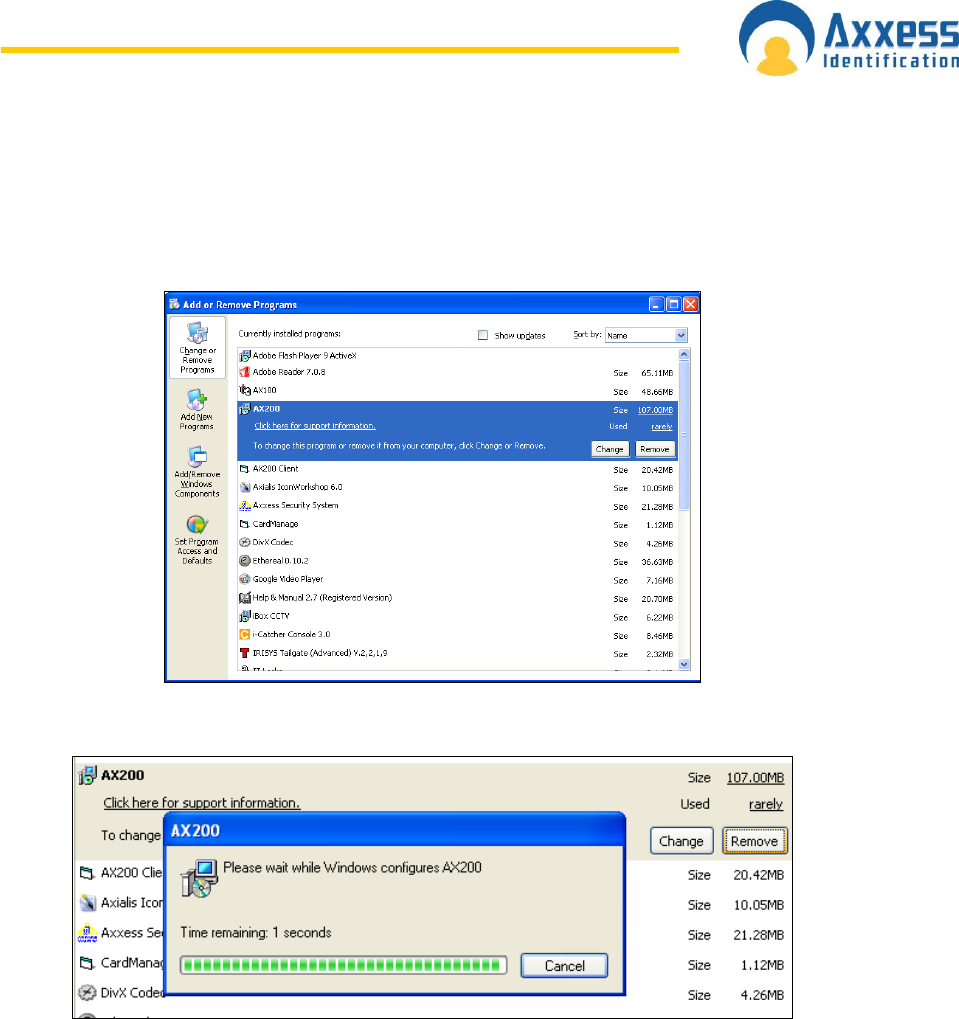Screen dimensions: 959x1019
Task: Click the i-Catcher Console 3.0 icon
Action: tap(245, 634)
